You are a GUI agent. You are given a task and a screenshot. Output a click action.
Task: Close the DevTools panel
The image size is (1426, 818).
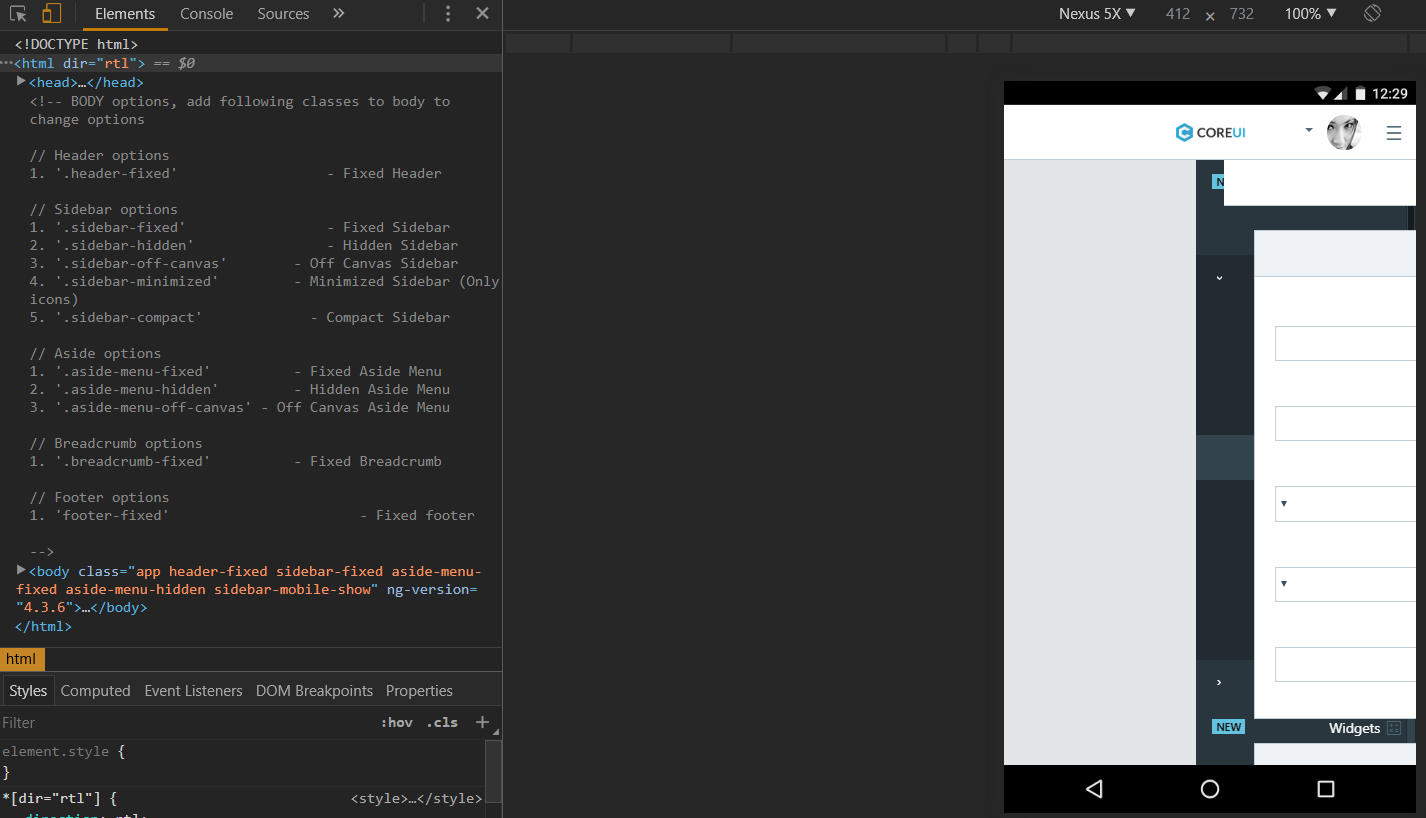click(x=482, y=14)
